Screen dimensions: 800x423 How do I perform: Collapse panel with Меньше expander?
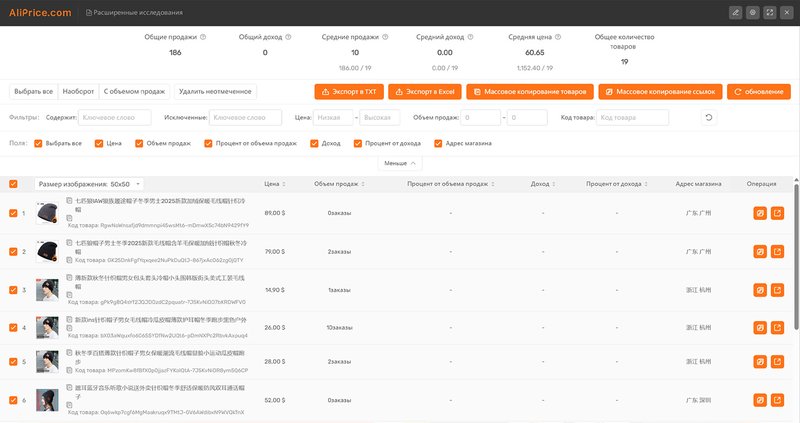[400, 163]
